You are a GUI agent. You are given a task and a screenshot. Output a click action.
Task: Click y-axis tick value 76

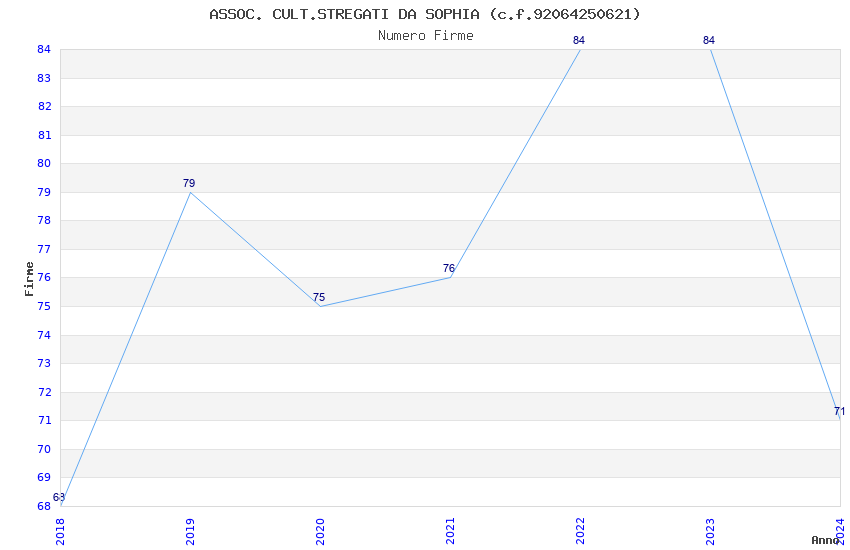pyautogui.click(x=44, y=277)
